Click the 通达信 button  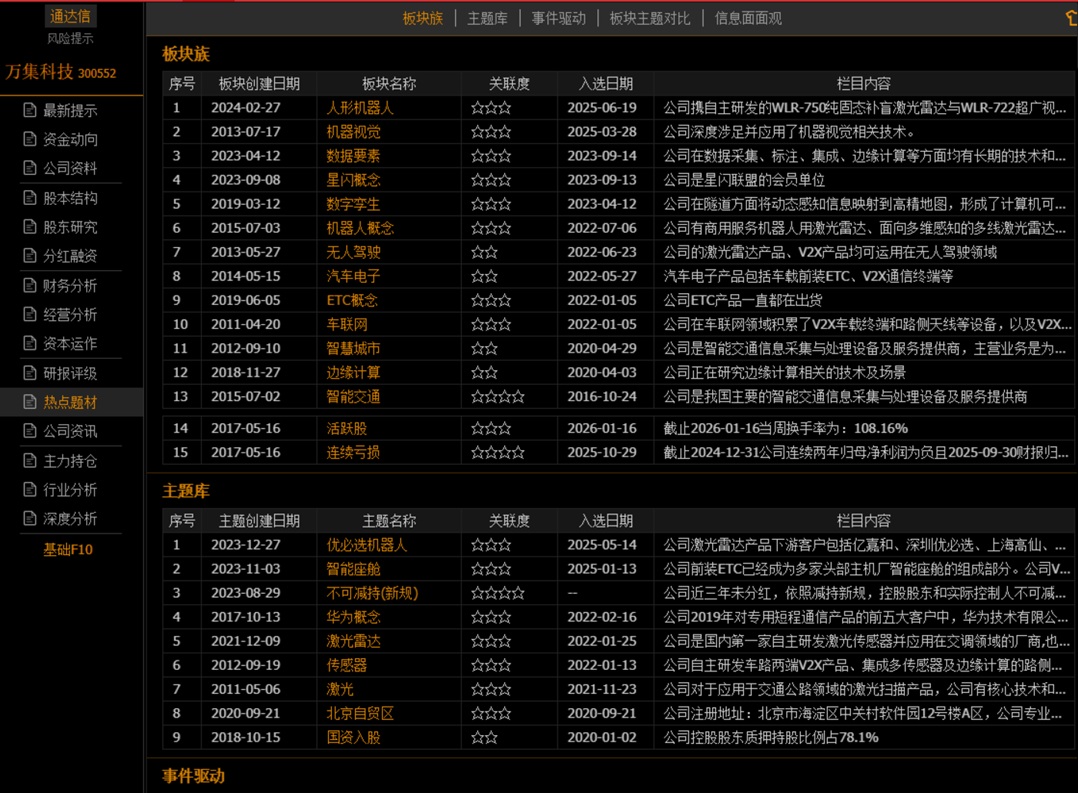point(70,16)
